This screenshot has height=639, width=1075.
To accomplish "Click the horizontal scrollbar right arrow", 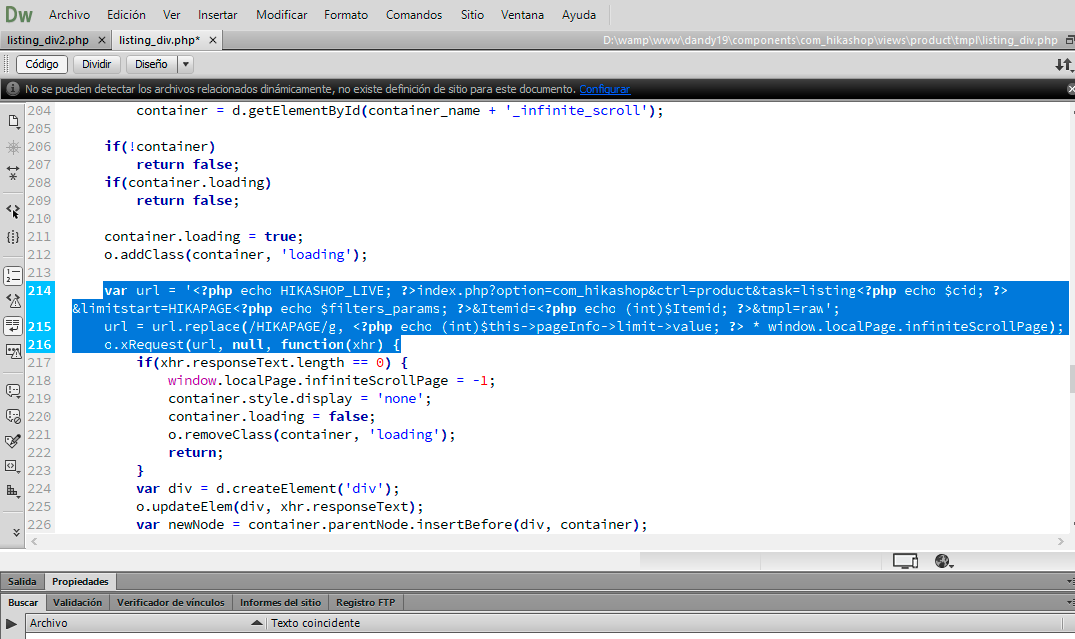I will click(1061, 542).
